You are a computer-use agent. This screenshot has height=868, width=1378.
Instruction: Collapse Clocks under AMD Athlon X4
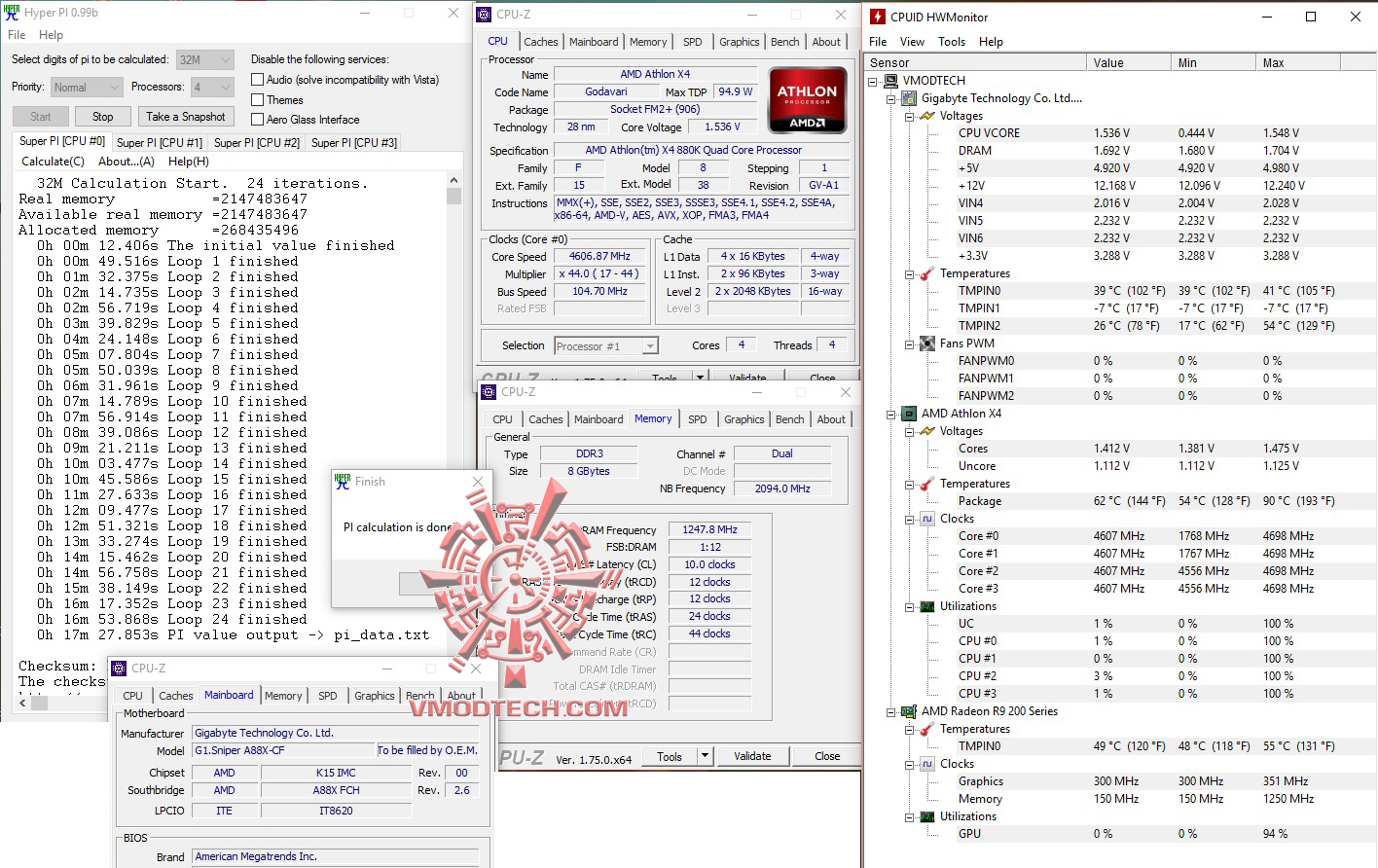(909, 519)
